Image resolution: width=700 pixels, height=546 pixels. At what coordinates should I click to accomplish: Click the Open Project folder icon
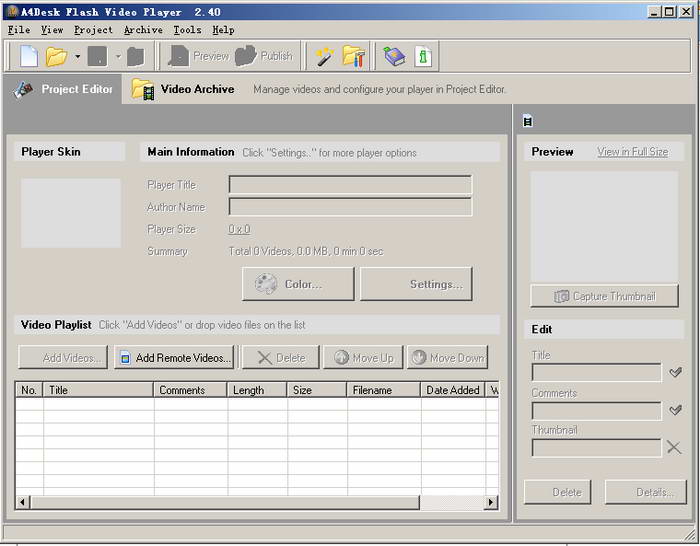tap(56, 57)
